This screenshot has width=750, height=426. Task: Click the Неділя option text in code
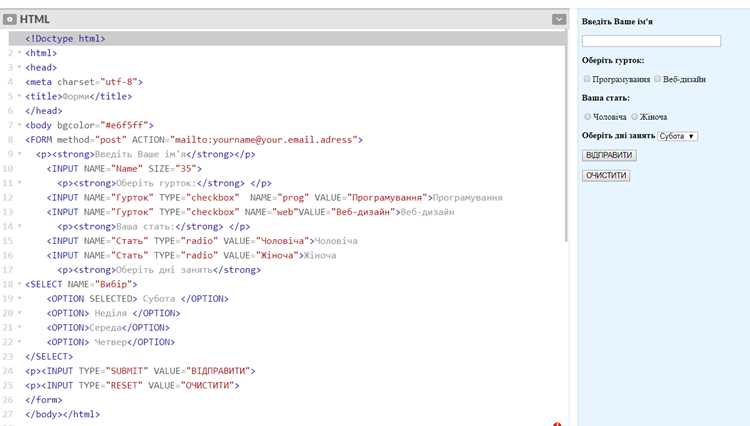(110, 313)
